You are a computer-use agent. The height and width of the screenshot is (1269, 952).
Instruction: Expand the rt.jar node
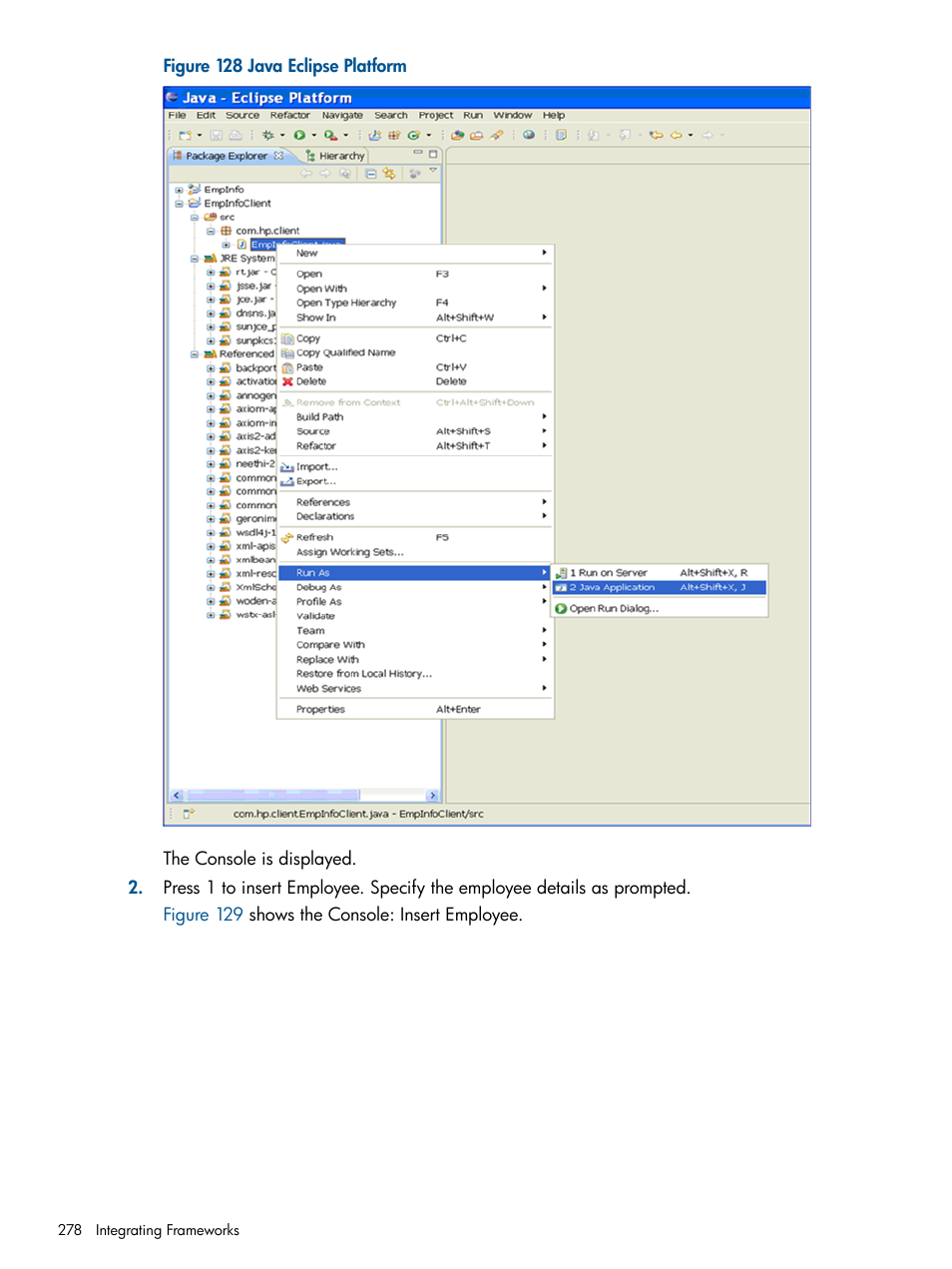click(211, 273)
